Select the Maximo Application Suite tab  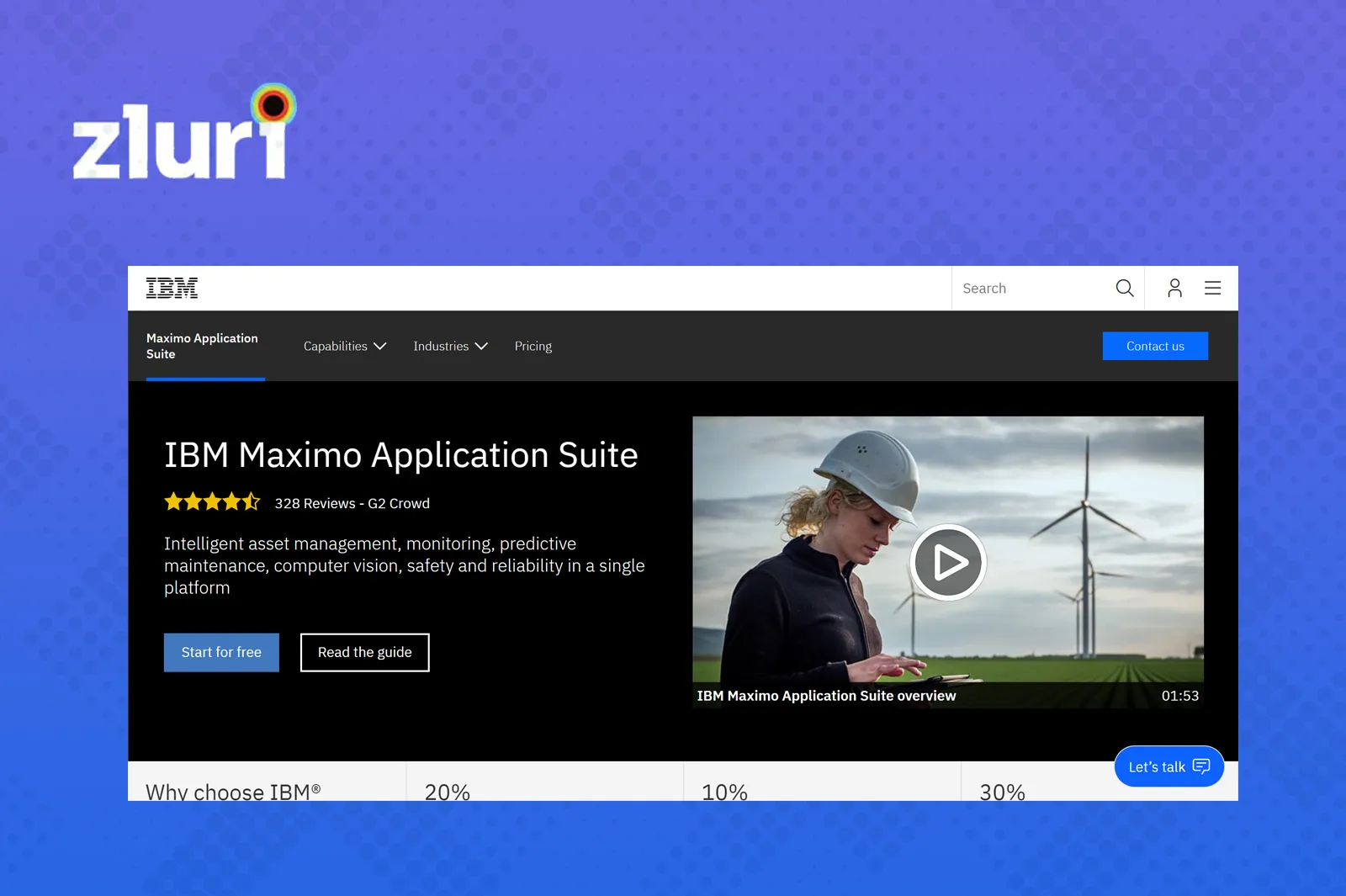click(205, 346)
